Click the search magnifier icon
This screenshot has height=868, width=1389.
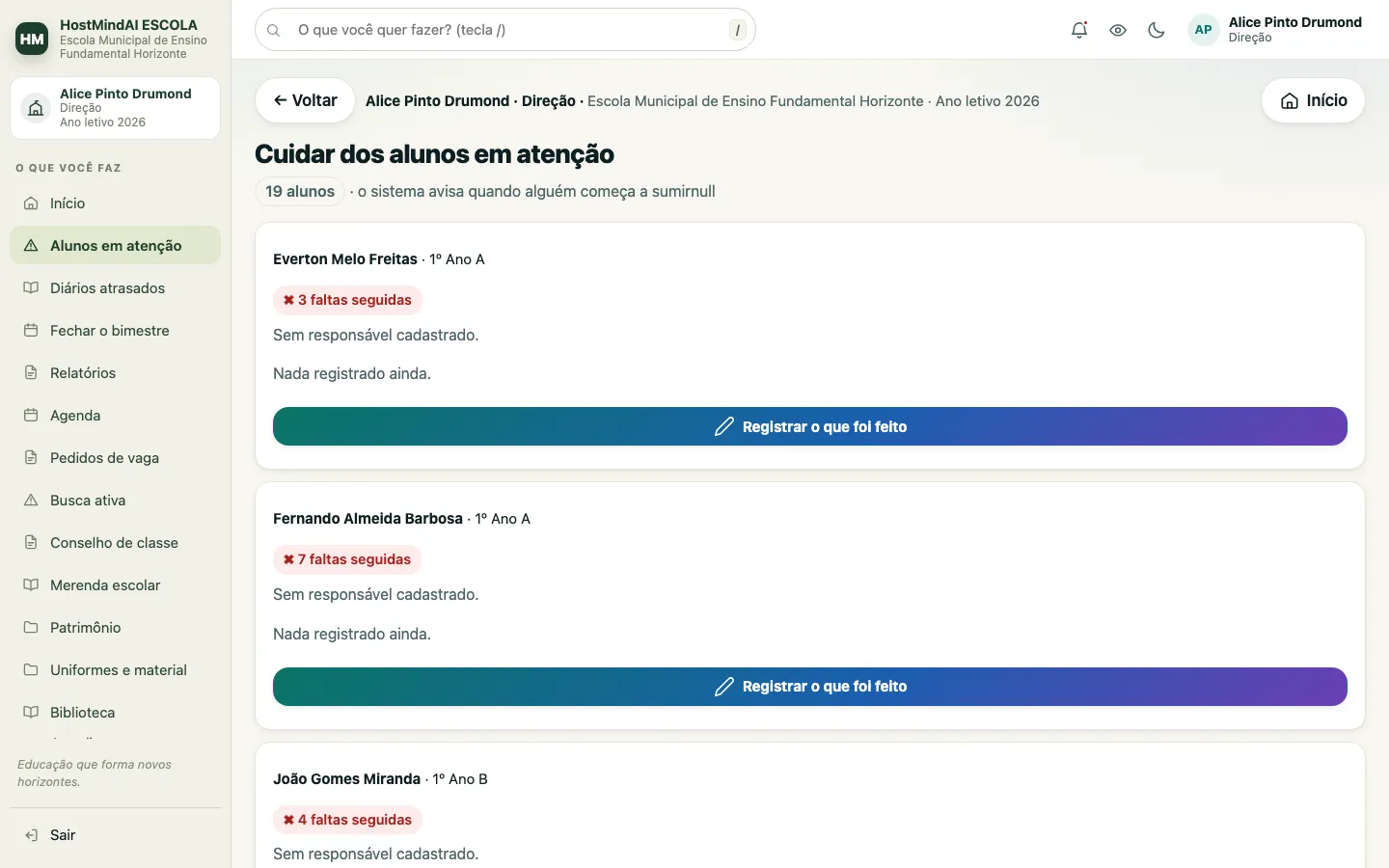click(274, 30)
